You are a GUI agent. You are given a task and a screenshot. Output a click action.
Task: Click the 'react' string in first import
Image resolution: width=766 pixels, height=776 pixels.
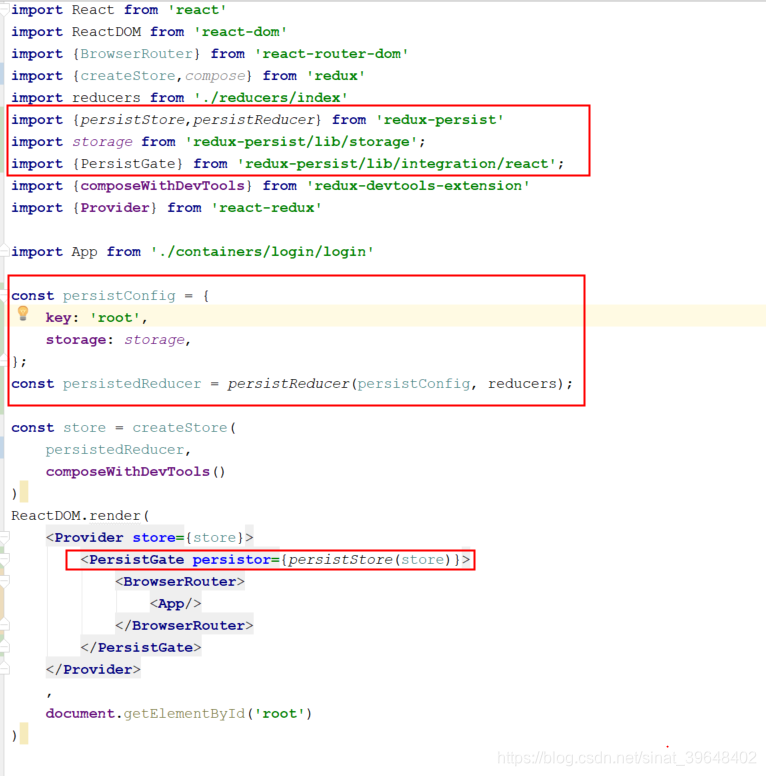197,10
